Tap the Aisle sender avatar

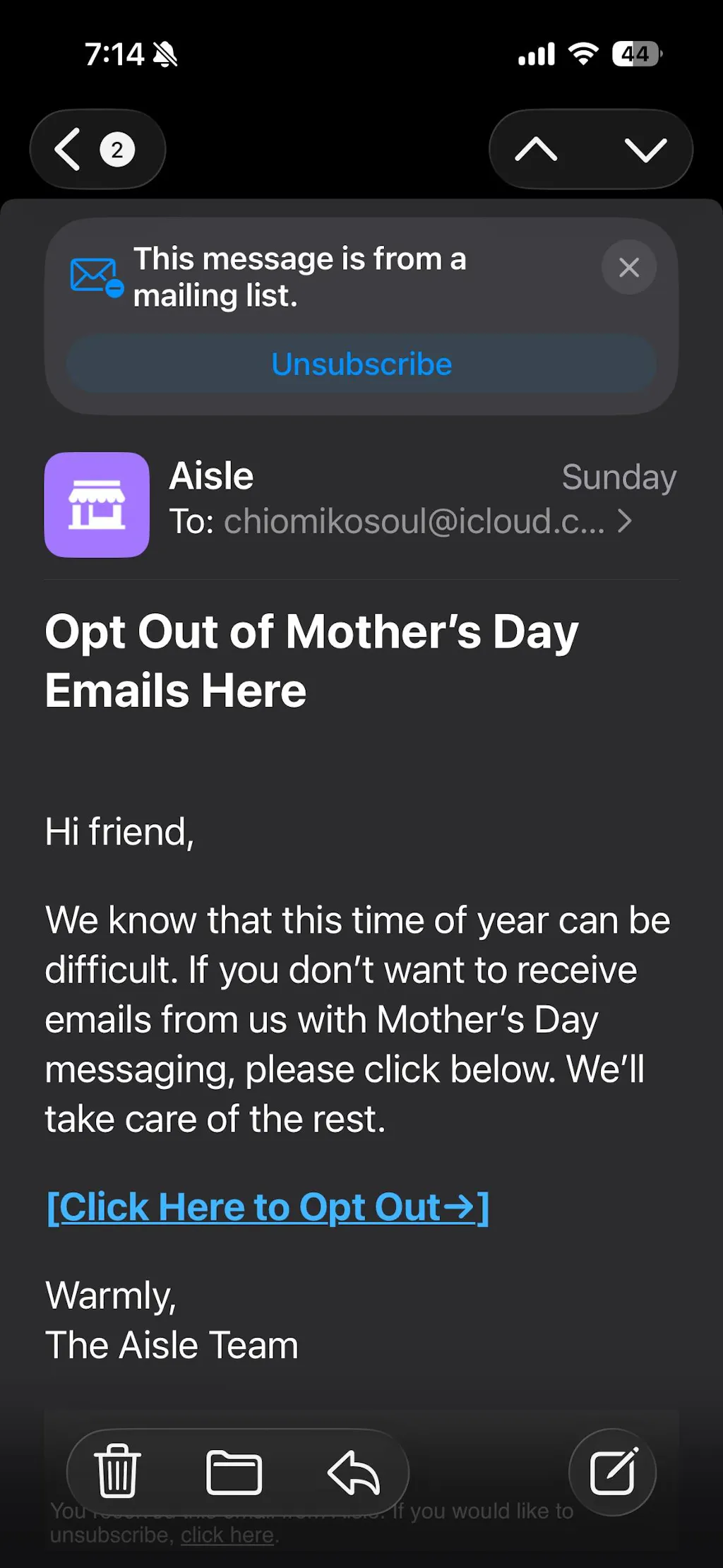tap(97, 504)
